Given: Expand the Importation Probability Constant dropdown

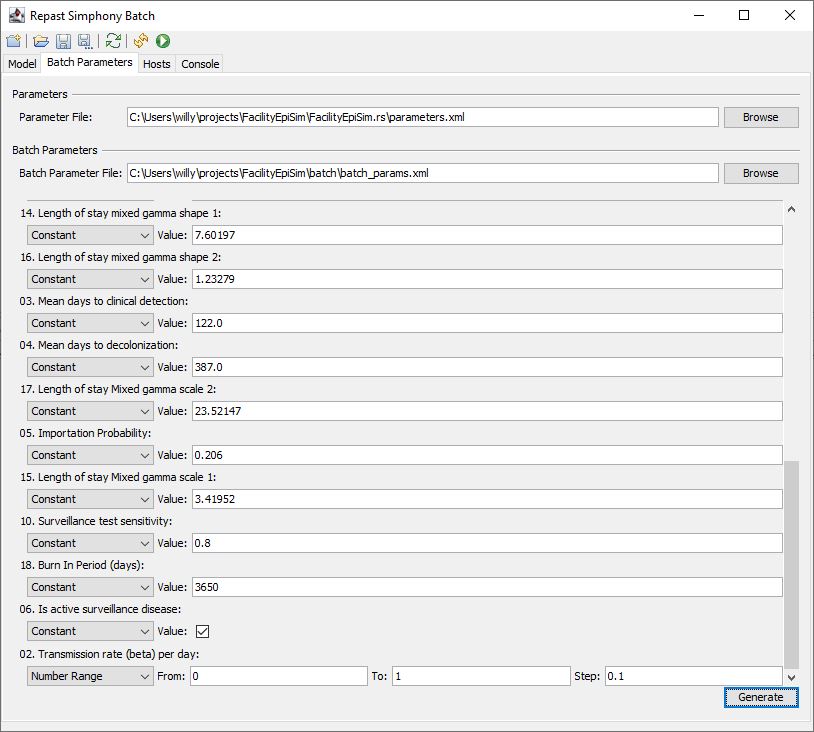Looking at the screenshot, I should coord(90,455).
